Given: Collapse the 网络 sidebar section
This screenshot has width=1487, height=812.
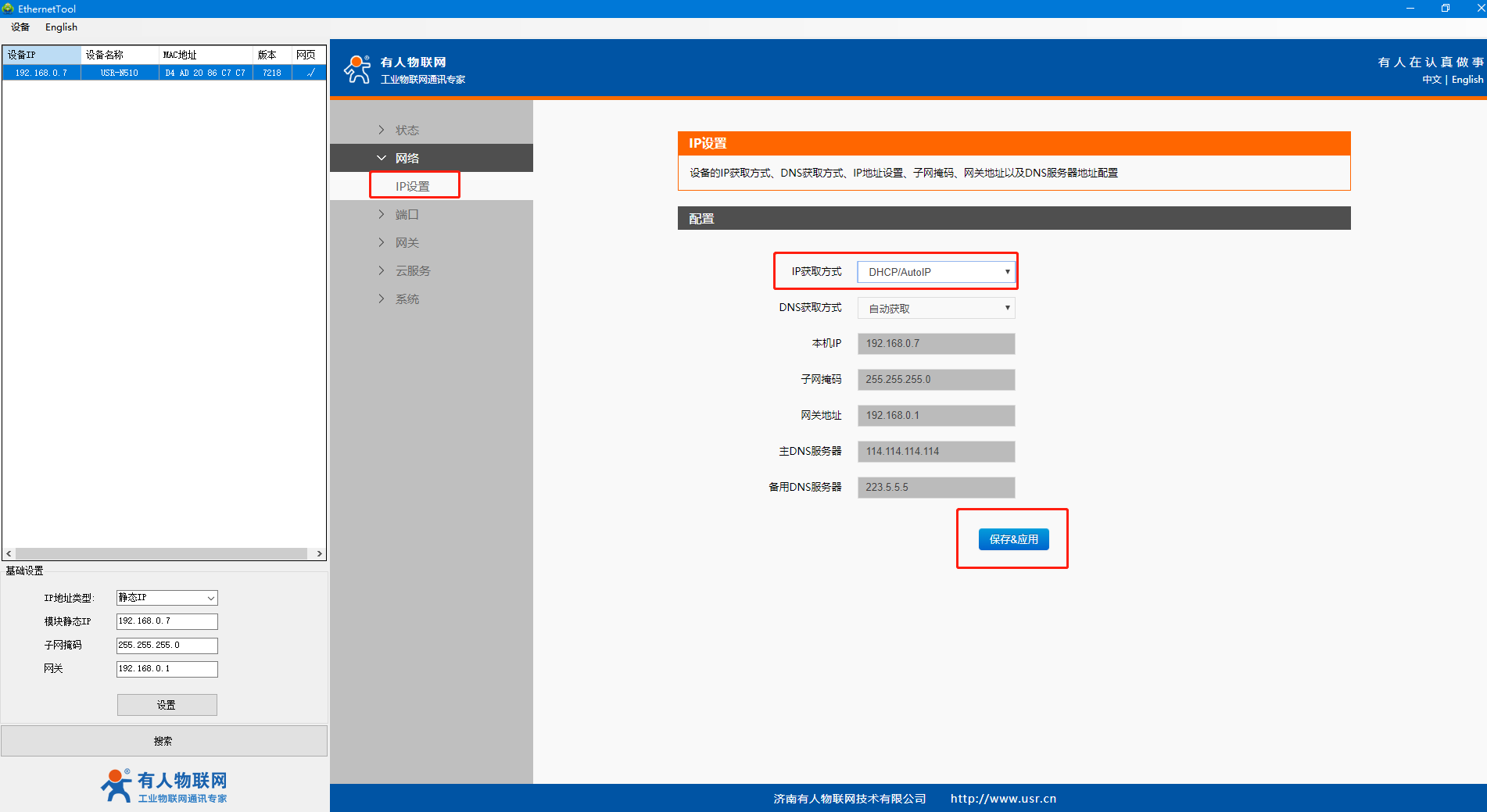Looking at the screenshot, I should (407, 158).
